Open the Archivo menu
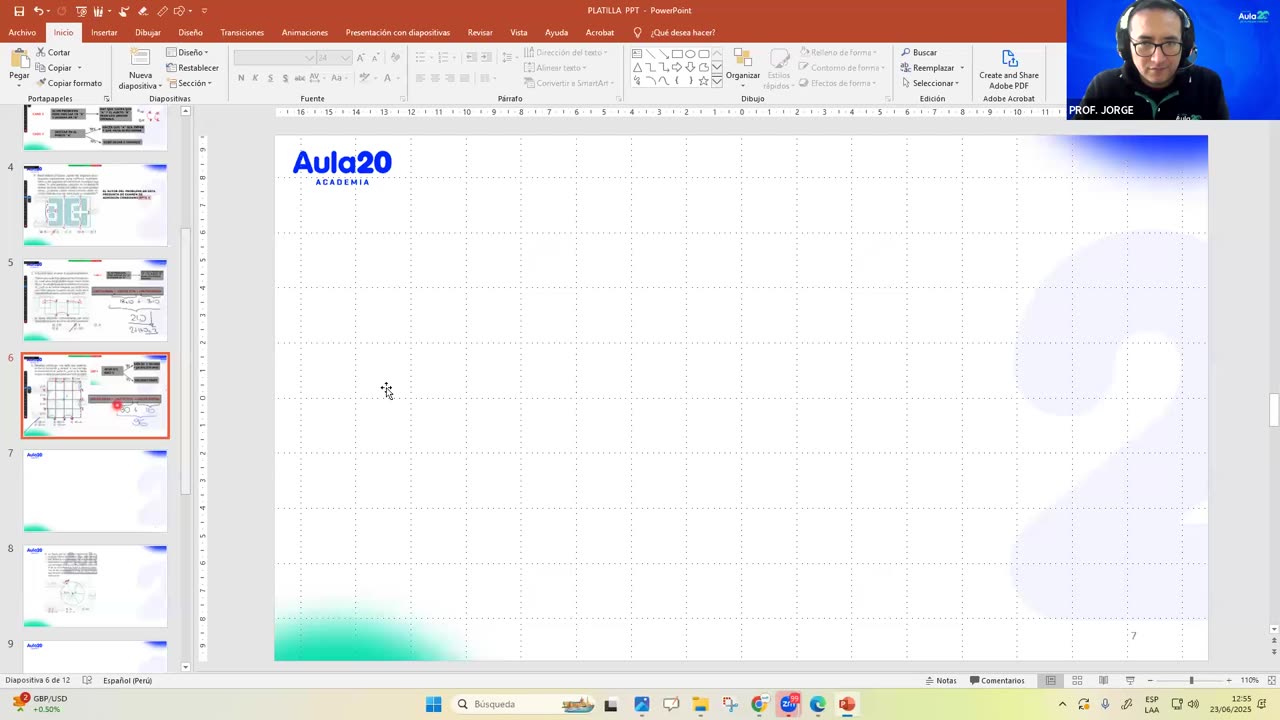The height and width of the screenshot is (720, 1280). click(22, 32)
